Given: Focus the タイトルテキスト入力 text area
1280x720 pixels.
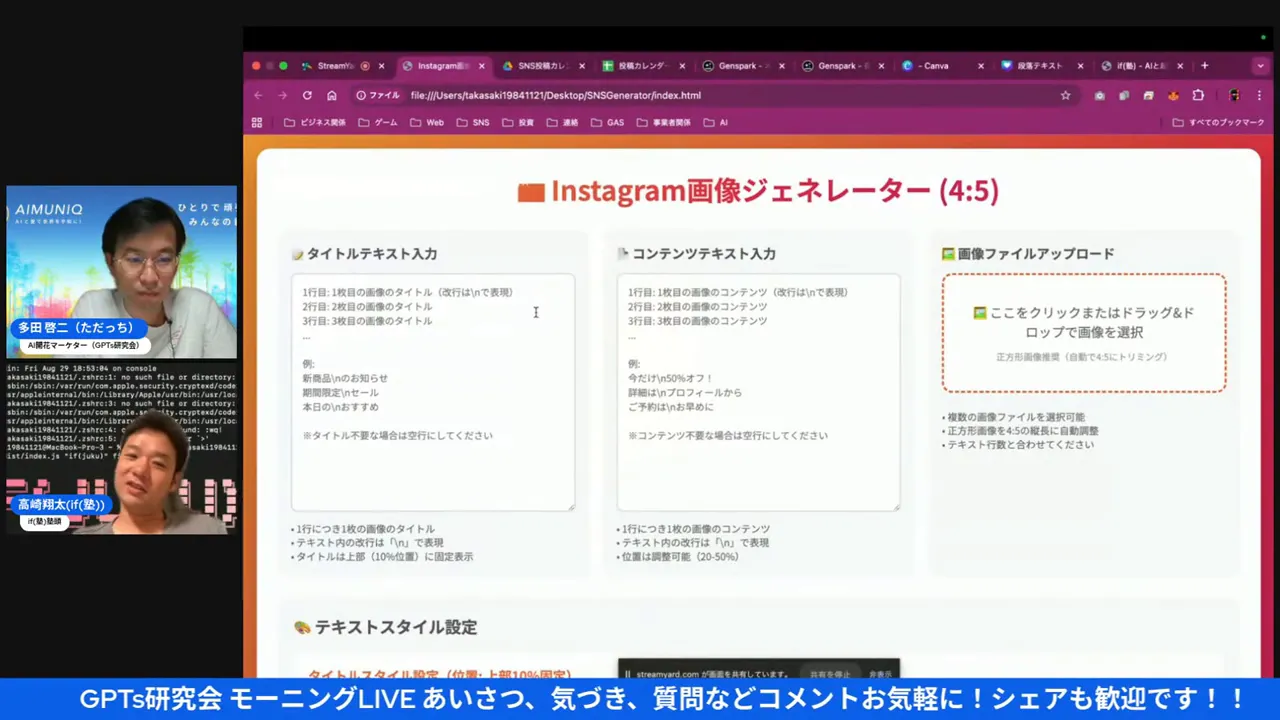Looking at the screenshot, I should point(432,391).
